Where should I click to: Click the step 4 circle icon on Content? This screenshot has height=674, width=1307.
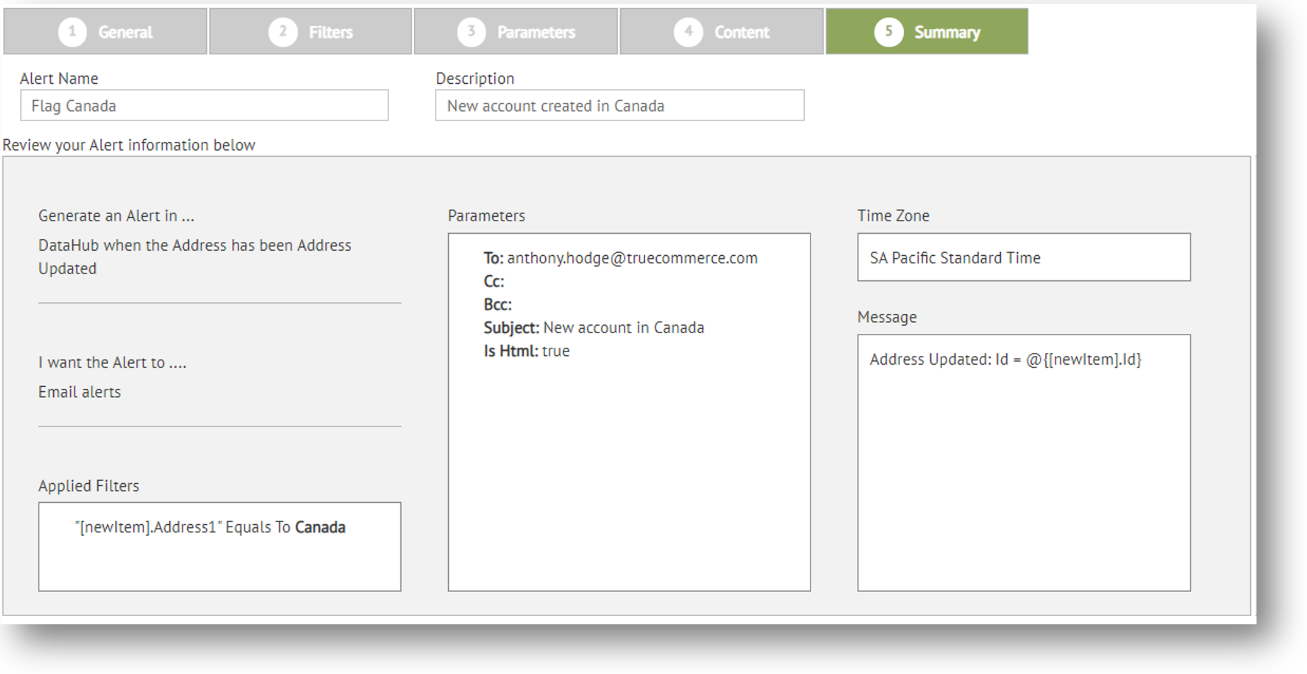point(687,32)
